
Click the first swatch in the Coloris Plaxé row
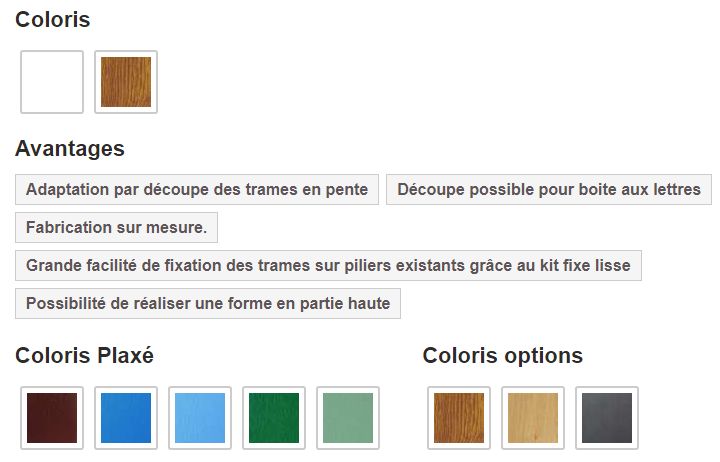(x=52, y=418)
